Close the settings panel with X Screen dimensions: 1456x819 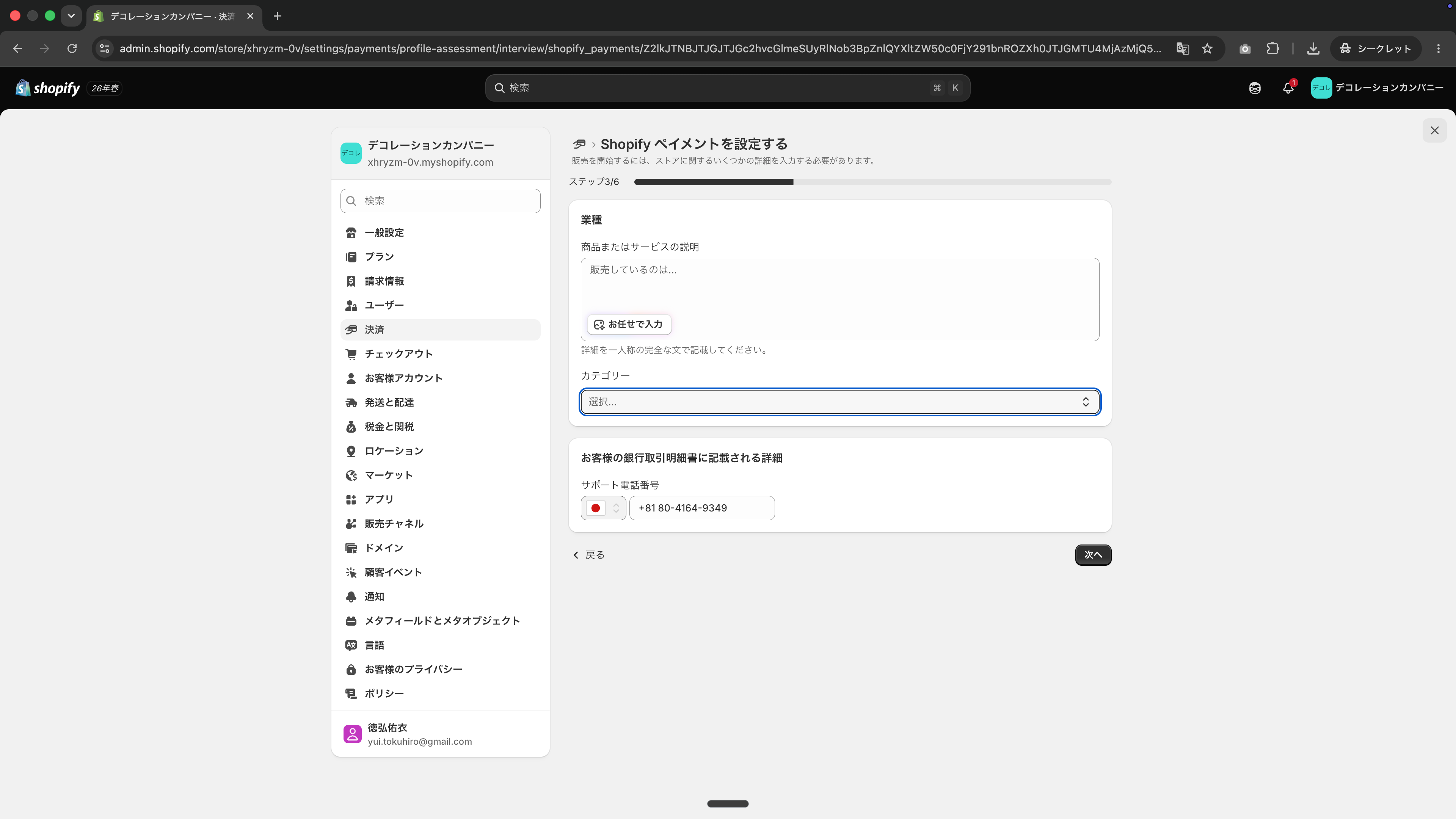[1434, 130]
